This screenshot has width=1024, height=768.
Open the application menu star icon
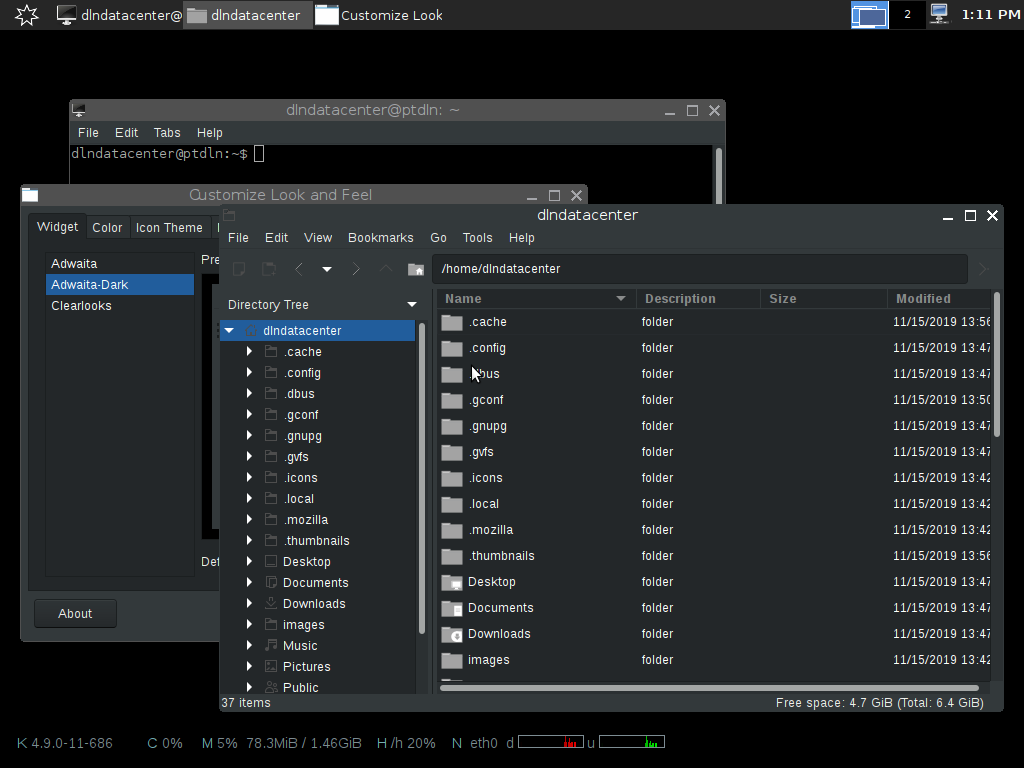(x=26, y=14)
